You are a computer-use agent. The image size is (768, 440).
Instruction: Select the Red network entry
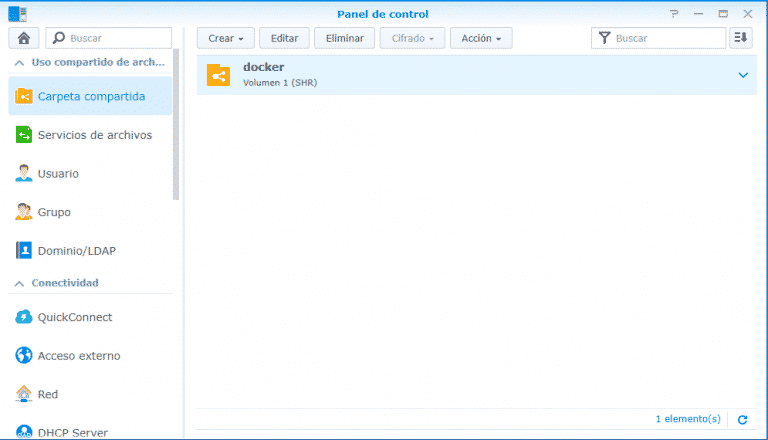point(47,394)
